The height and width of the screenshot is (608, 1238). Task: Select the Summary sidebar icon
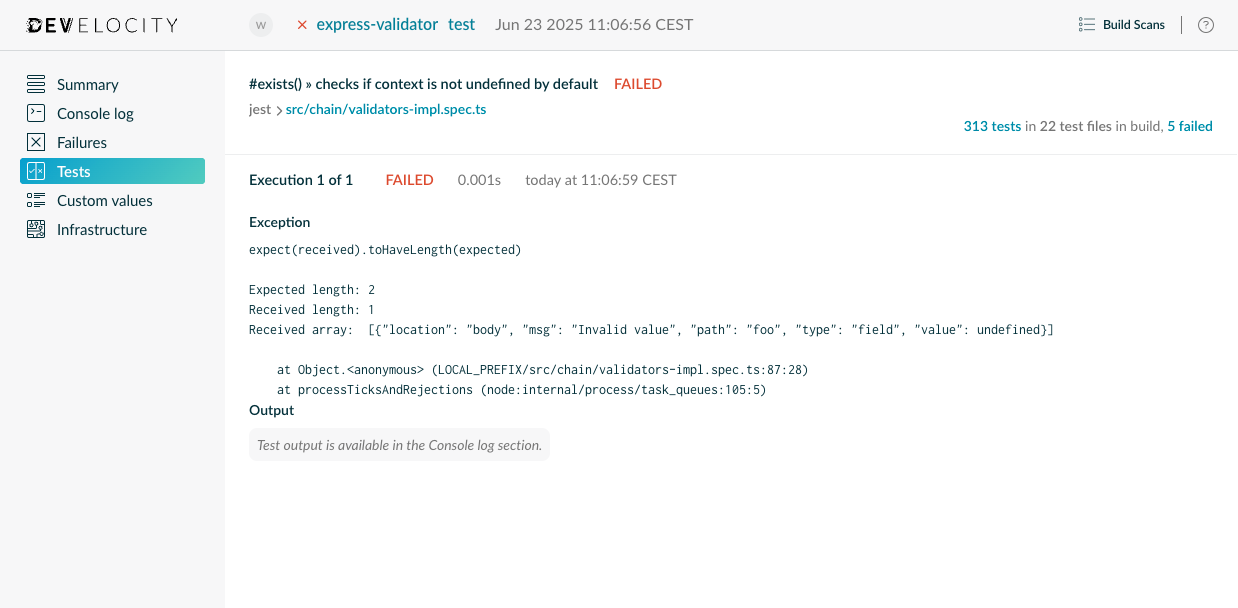coord(36,84)
